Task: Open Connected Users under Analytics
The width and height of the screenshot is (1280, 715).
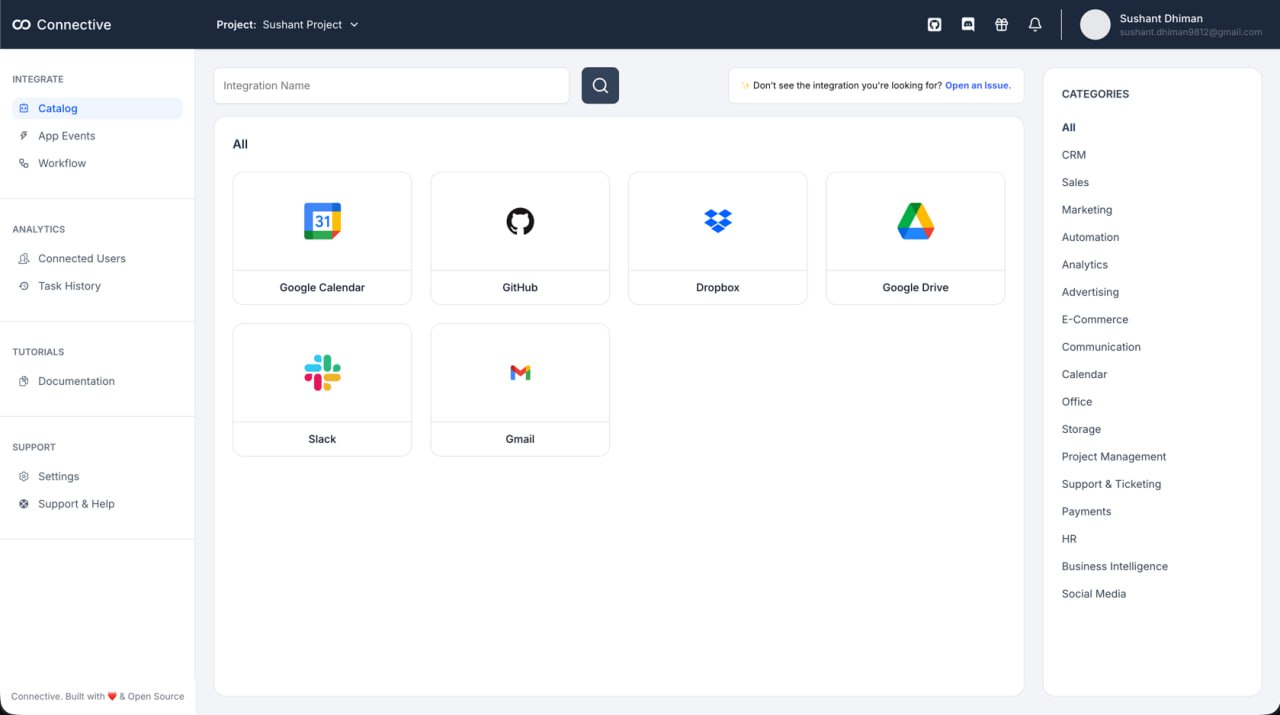Action: (x=81, y=259)
